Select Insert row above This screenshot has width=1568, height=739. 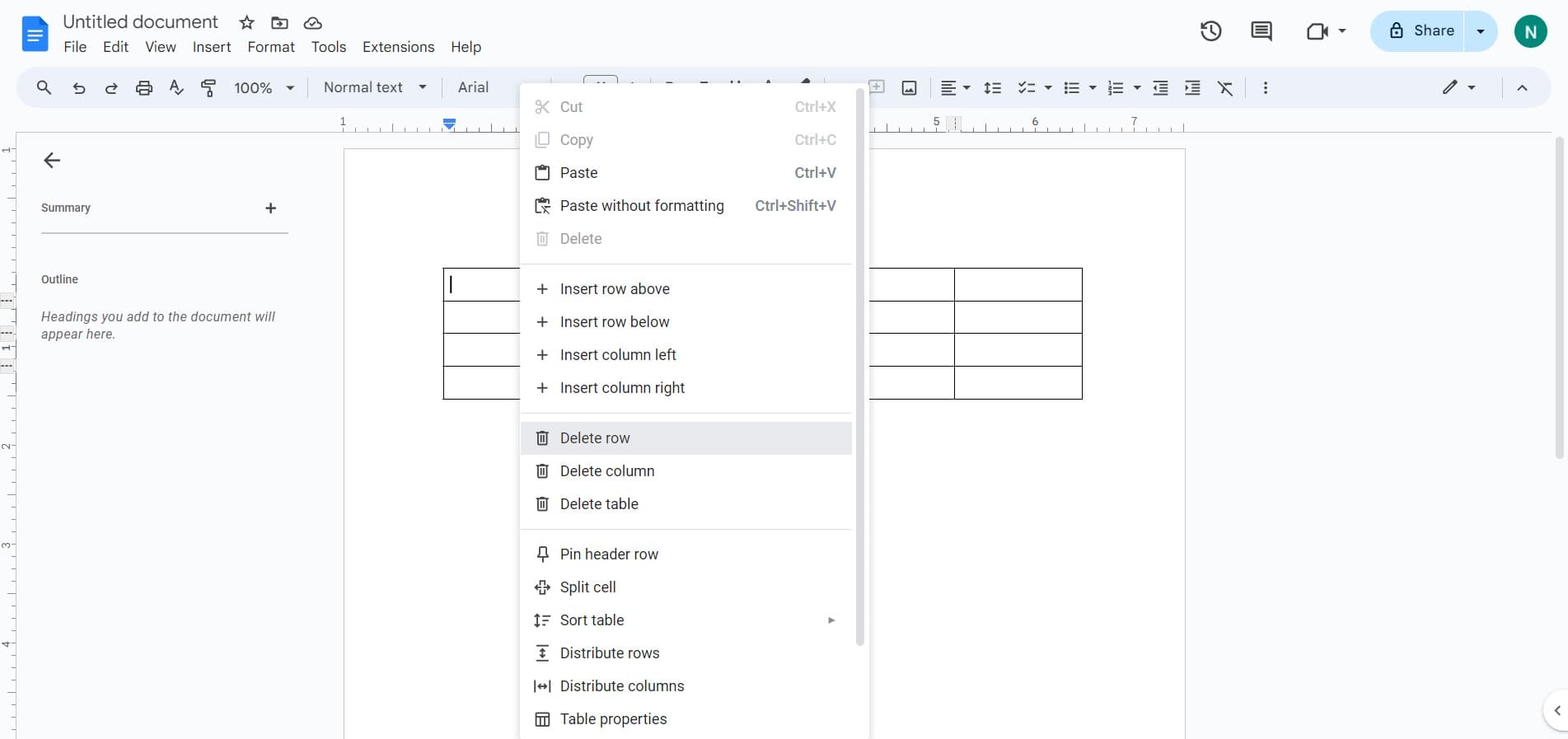tap(686, 289)
